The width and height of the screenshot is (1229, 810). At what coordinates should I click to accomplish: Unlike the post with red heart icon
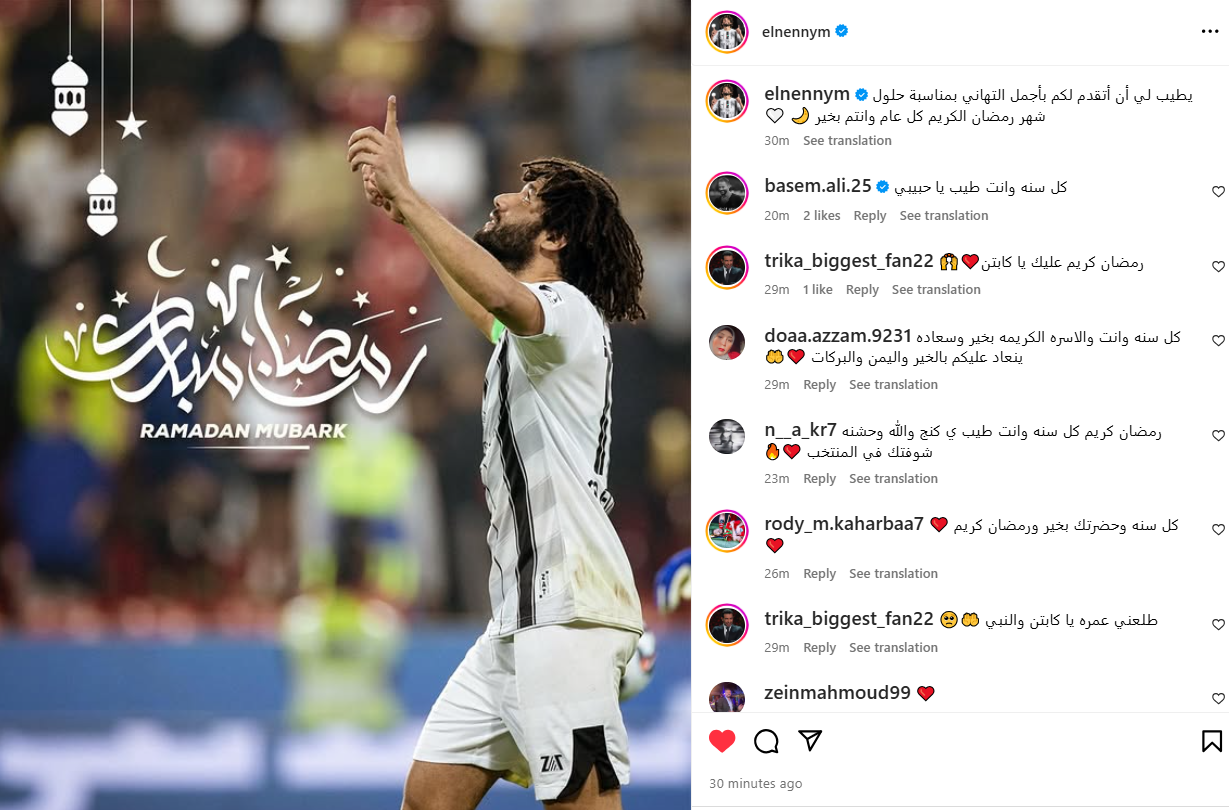(x=722, y=741)
